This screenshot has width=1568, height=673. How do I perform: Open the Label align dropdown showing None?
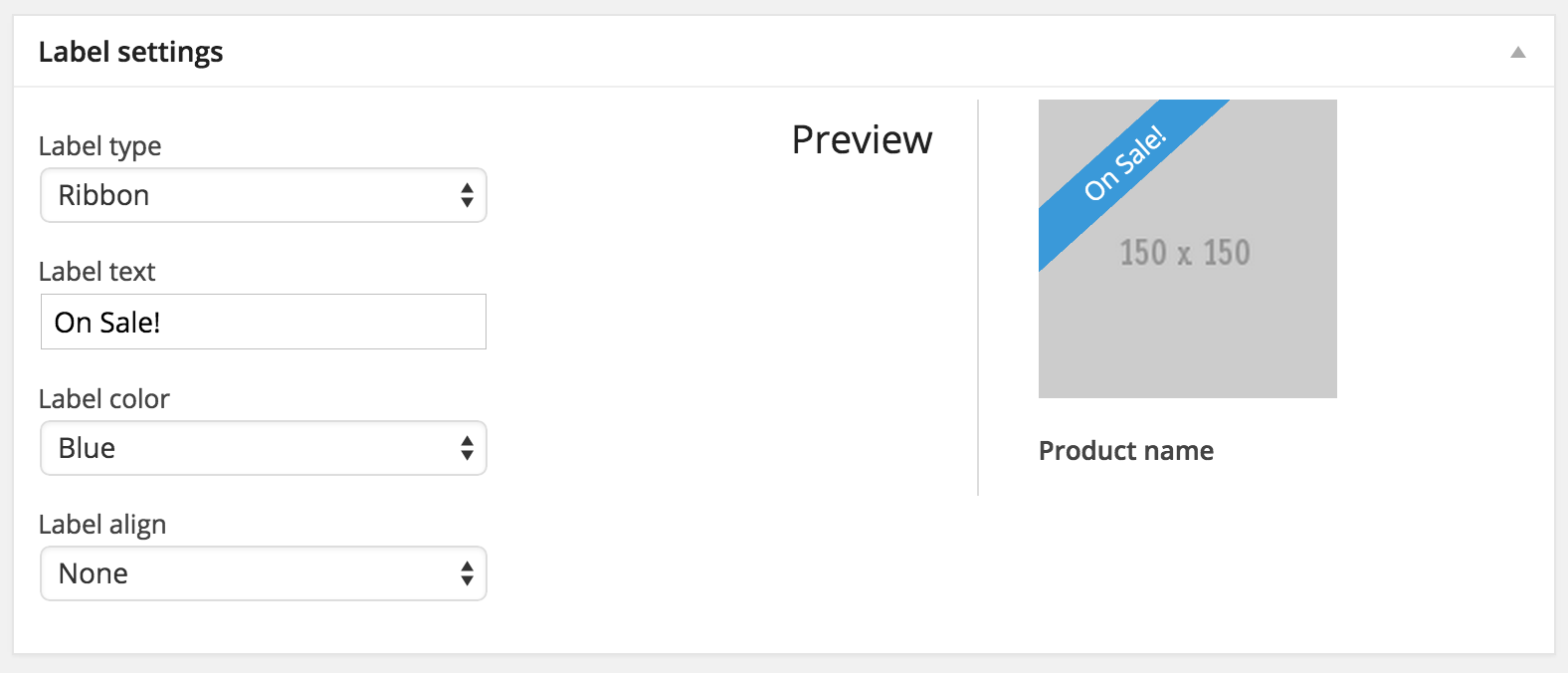point(249,573)
